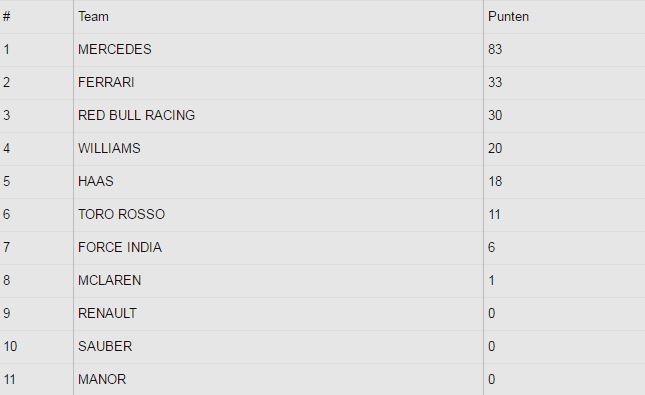Click the MANOR team name
The image size is (645, 395).
click(x=102, y=379)
